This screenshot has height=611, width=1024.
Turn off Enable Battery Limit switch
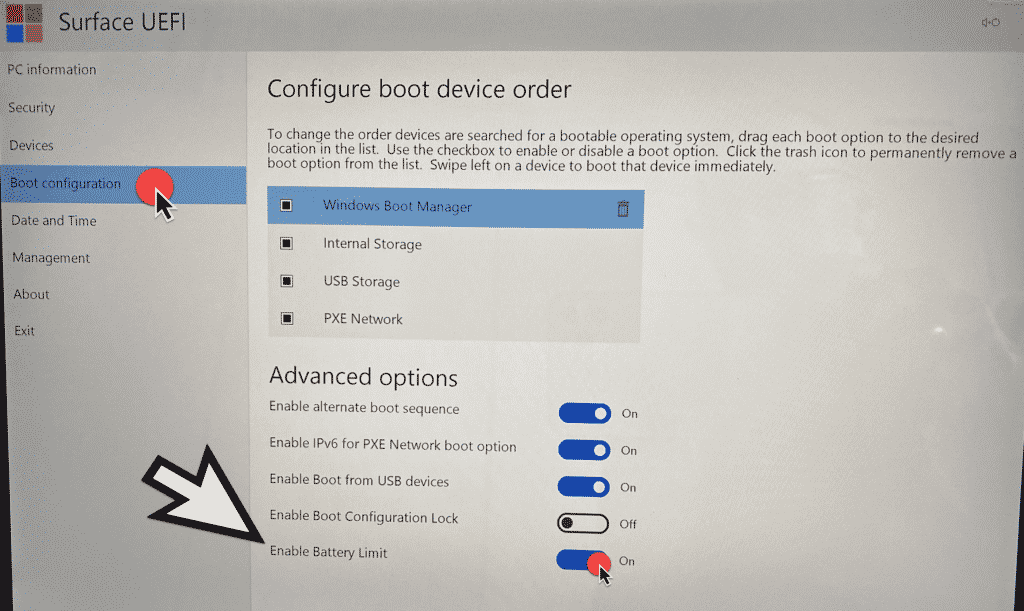click(583, 560)
